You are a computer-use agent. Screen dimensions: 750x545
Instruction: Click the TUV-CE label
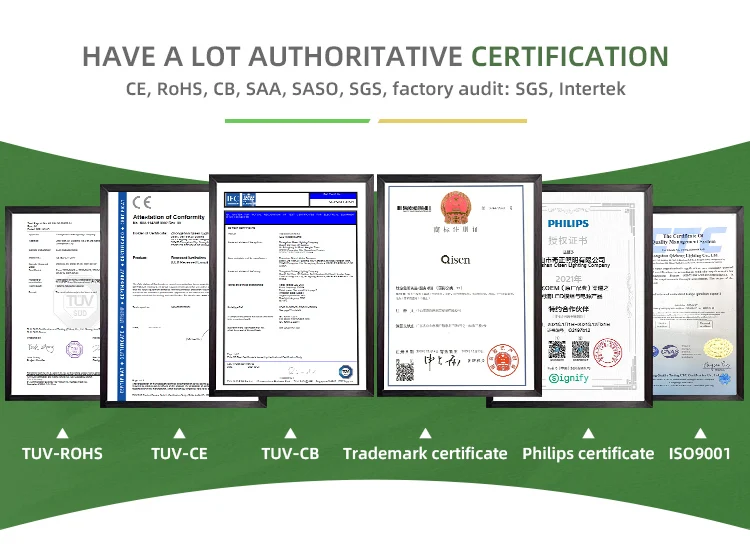click(x=179, y=453)
